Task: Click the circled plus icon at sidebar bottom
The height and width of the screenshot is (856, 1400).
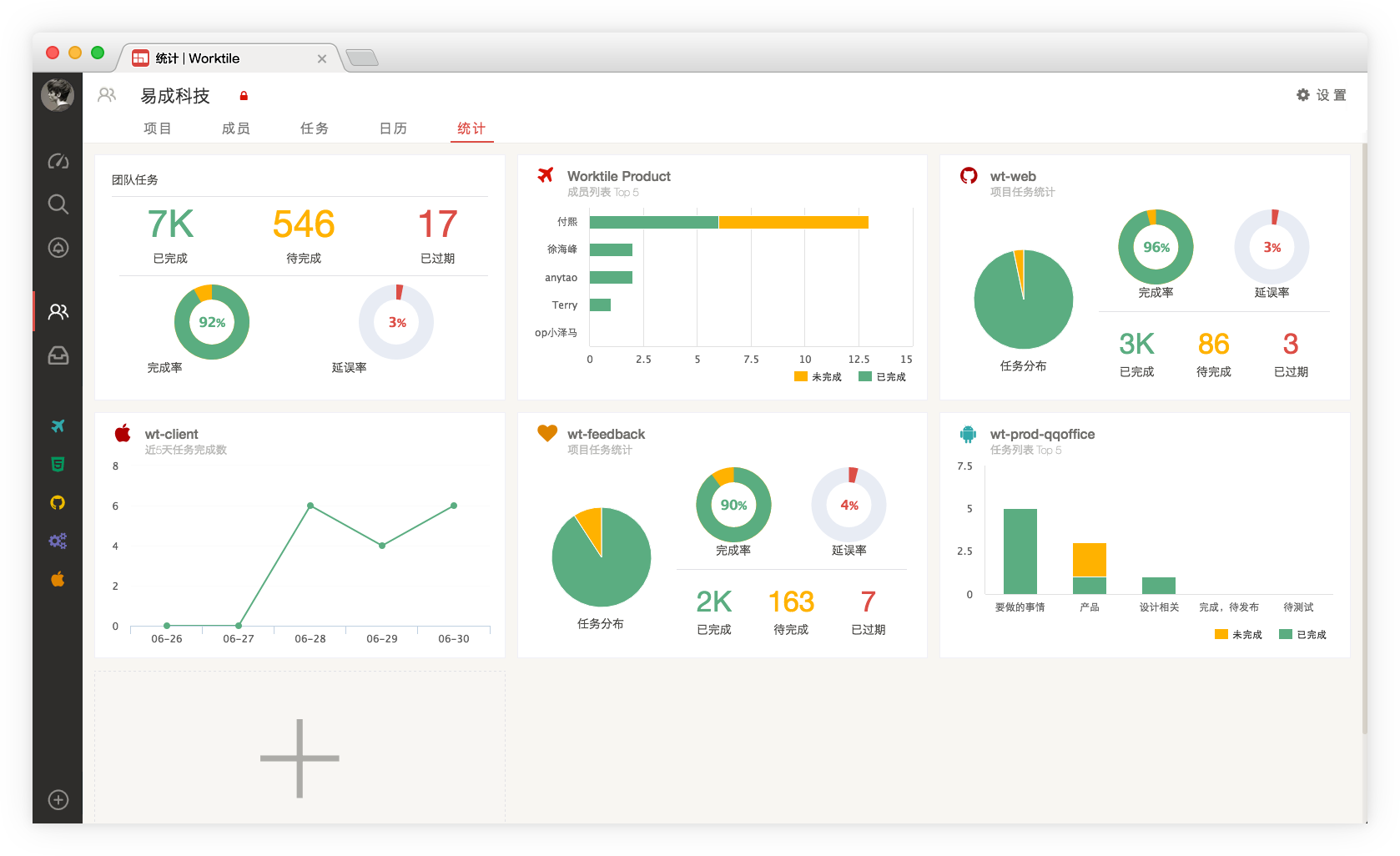Action: (58, 800)
